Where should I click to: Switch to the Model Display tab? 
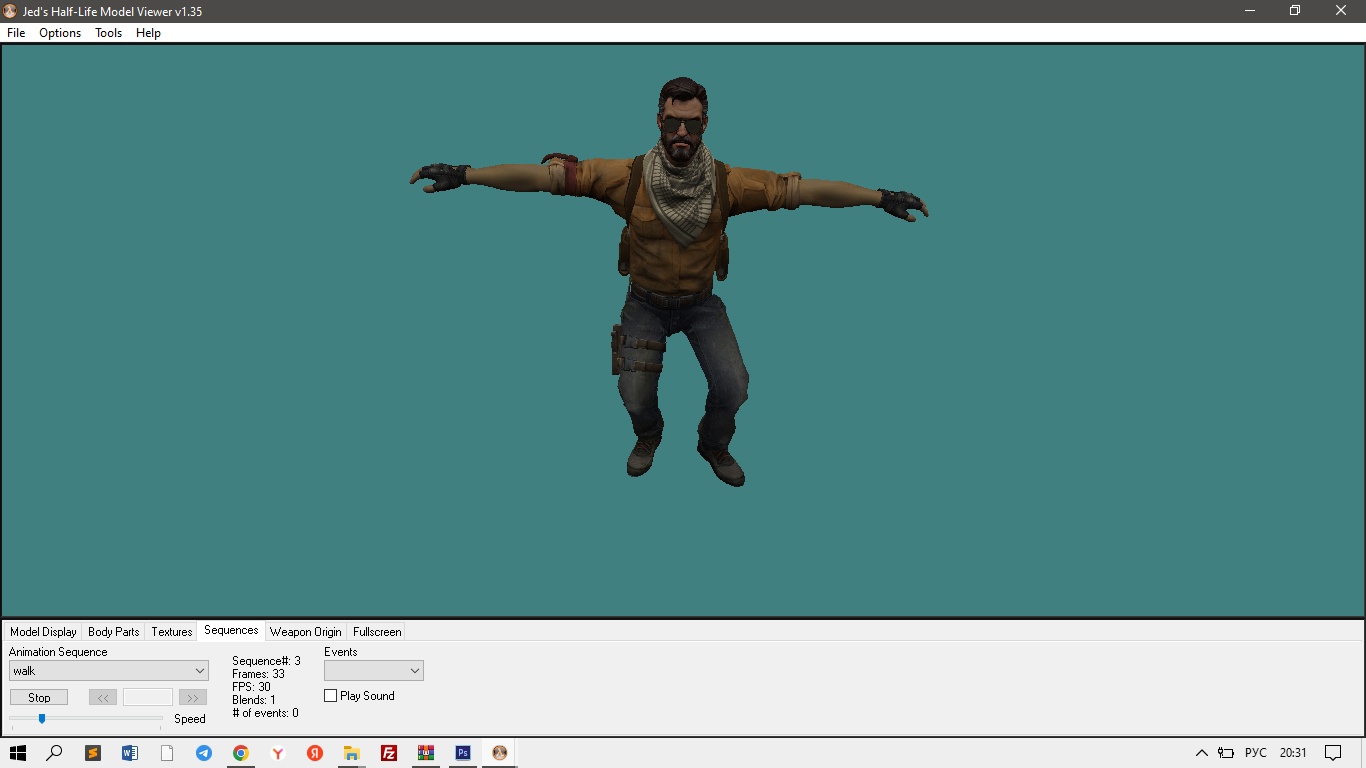(43, 632)
